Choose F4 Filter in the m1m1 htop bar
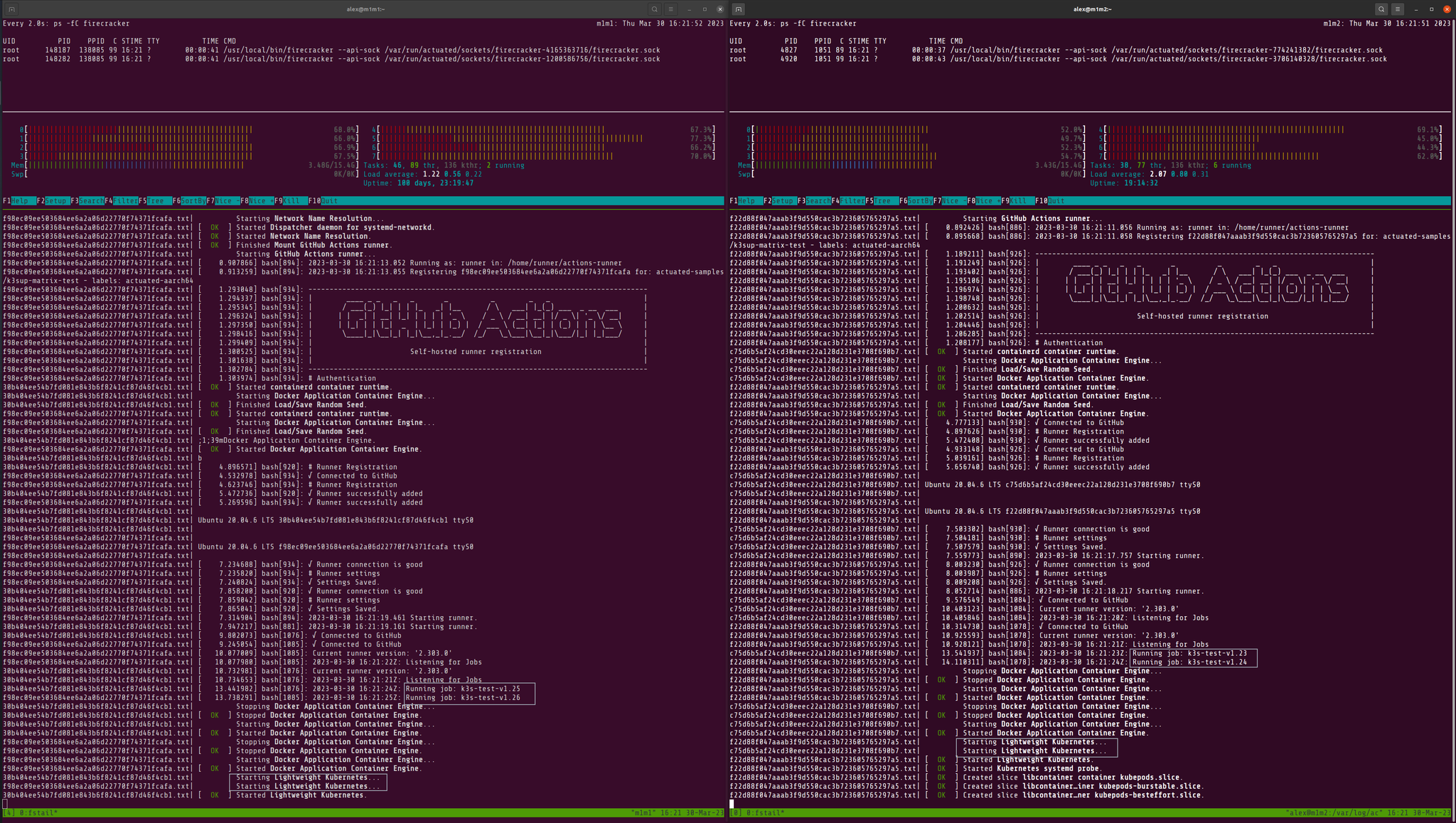1456x823 pixels. pos(121,201)
